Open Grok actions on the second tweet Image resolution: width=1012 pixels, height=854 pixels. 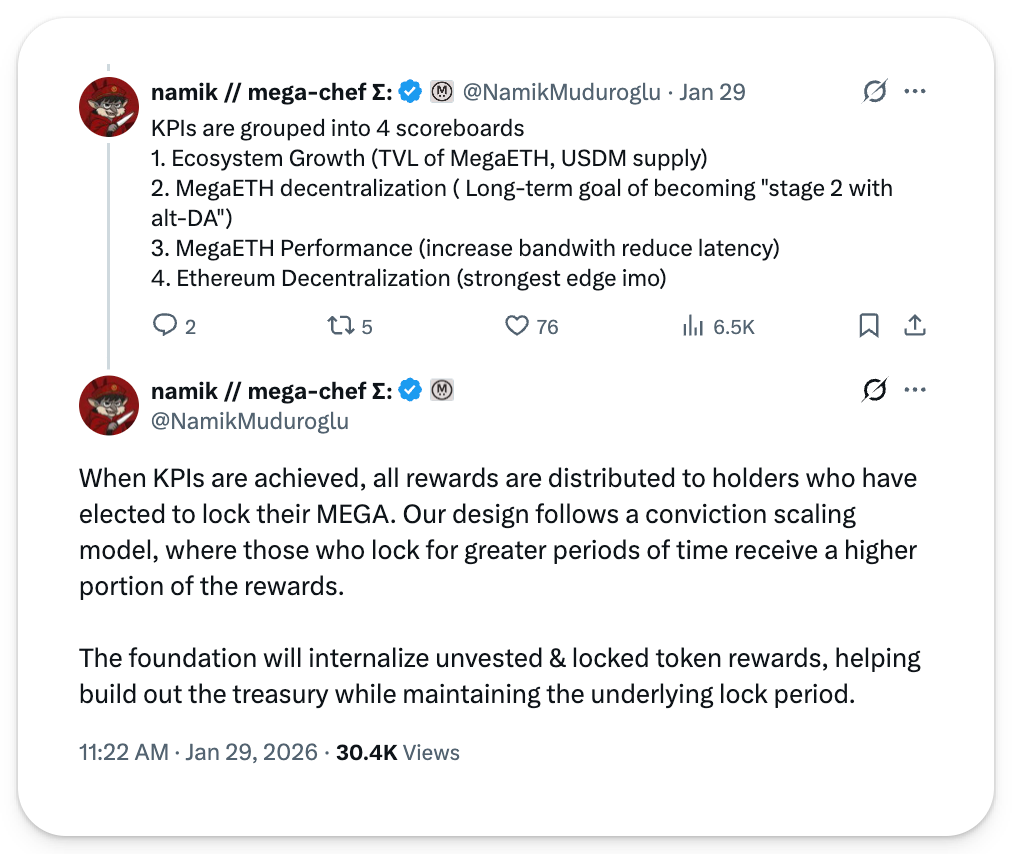pos(874,391)
